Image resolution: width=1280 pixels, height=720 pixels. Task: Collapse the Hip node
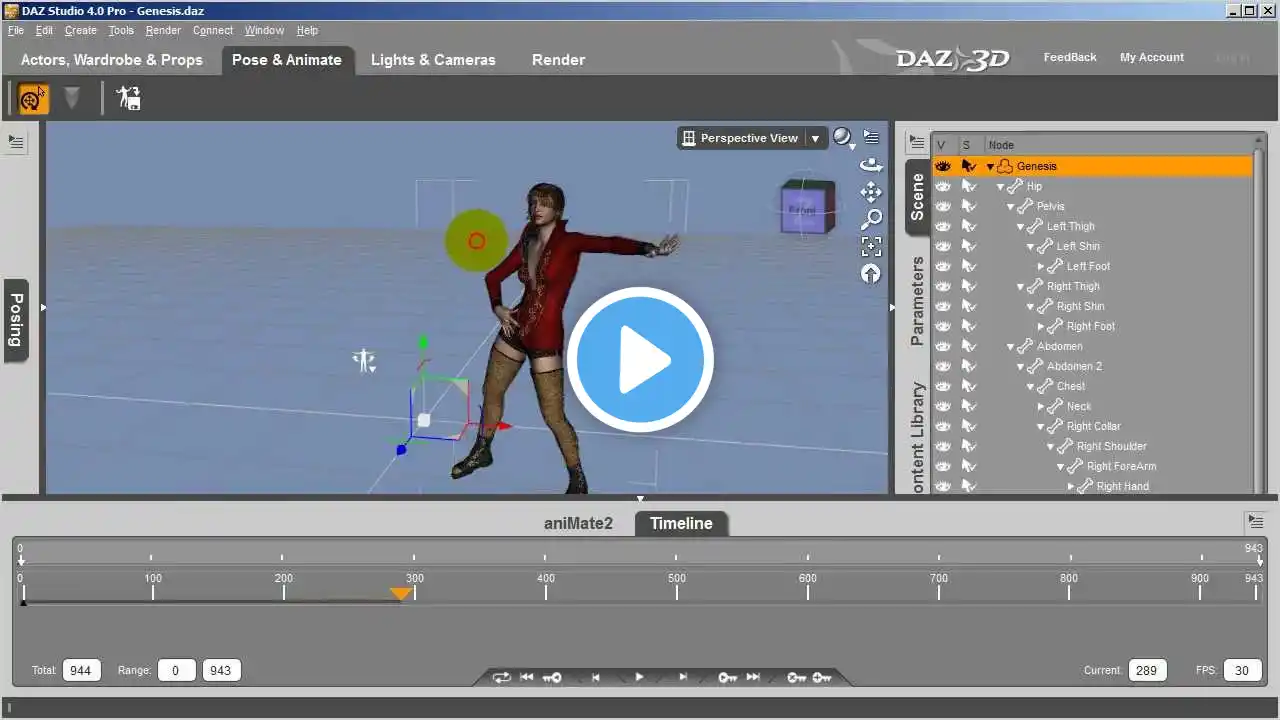1000,187
